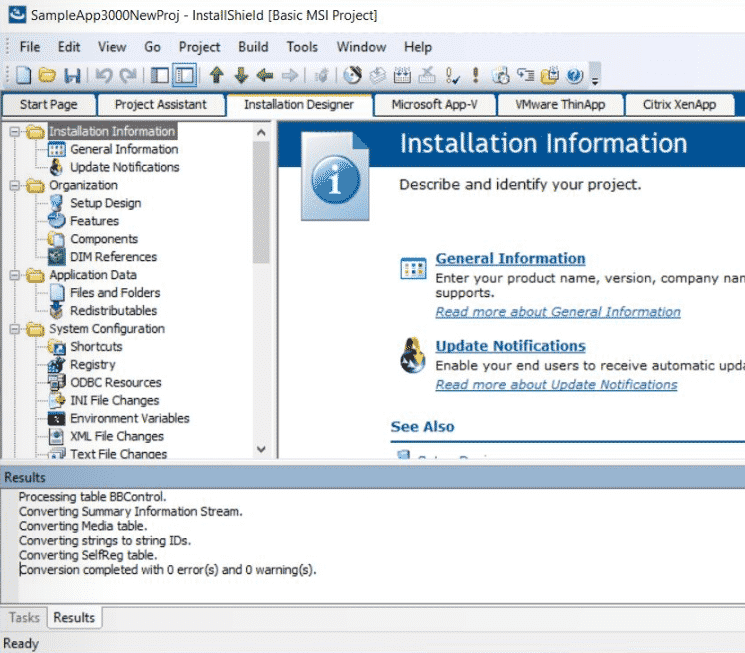Click the XML File Changes tree icon
Viewport: 745px width, 653px height.
57,437
